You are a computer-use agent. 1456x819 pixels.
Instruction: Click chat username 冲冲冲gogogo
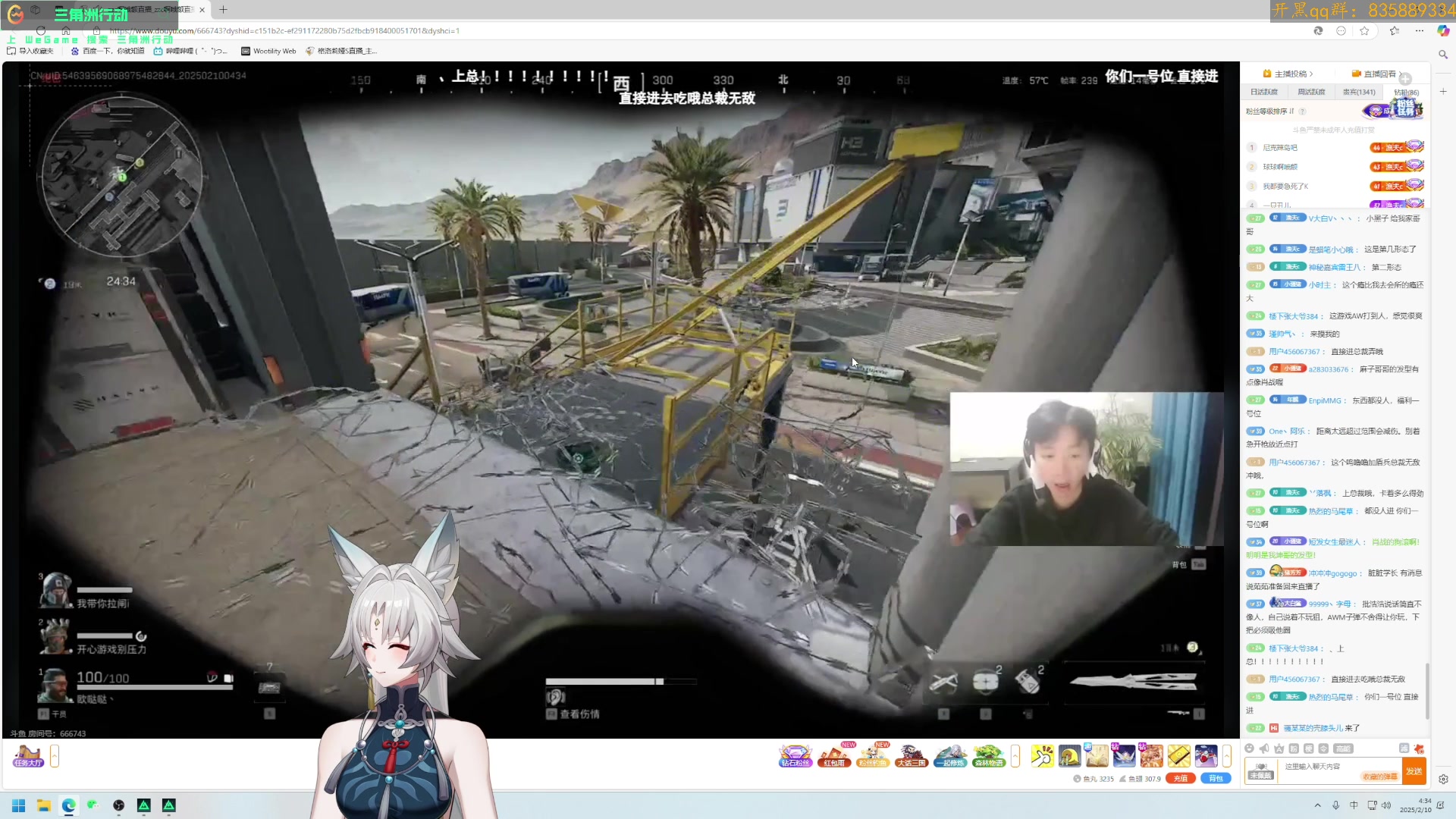[1332, 573]
